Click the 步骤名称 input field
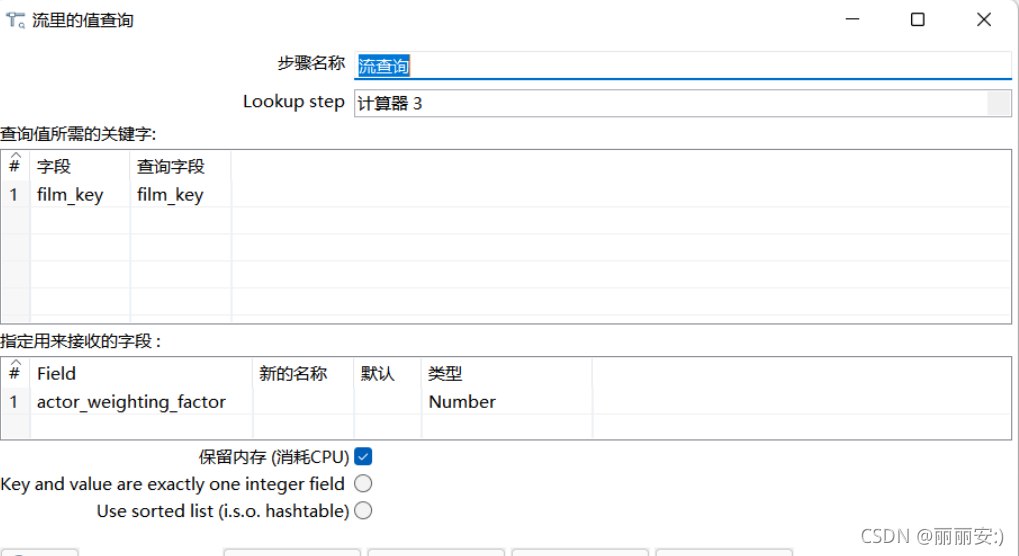Screen dimensions: 1019x556 [x=683, y=66]
